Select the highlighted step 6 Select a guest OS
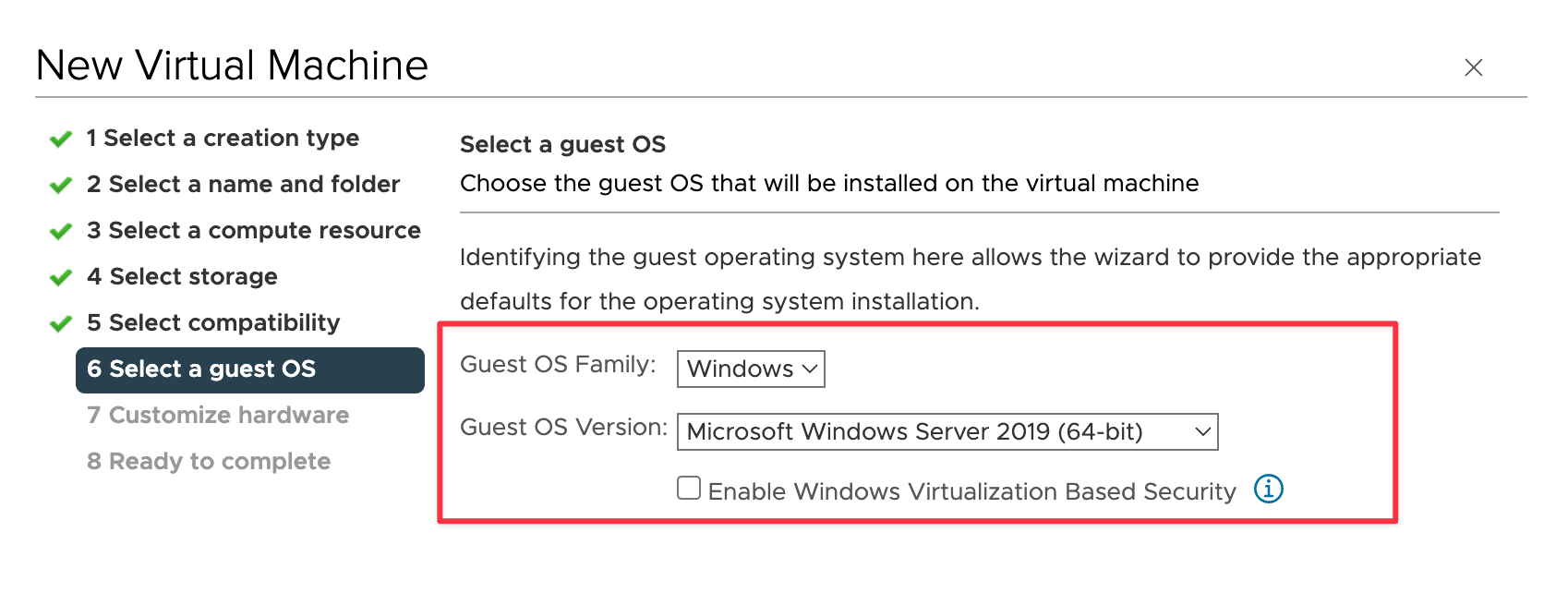 (250, 369)
